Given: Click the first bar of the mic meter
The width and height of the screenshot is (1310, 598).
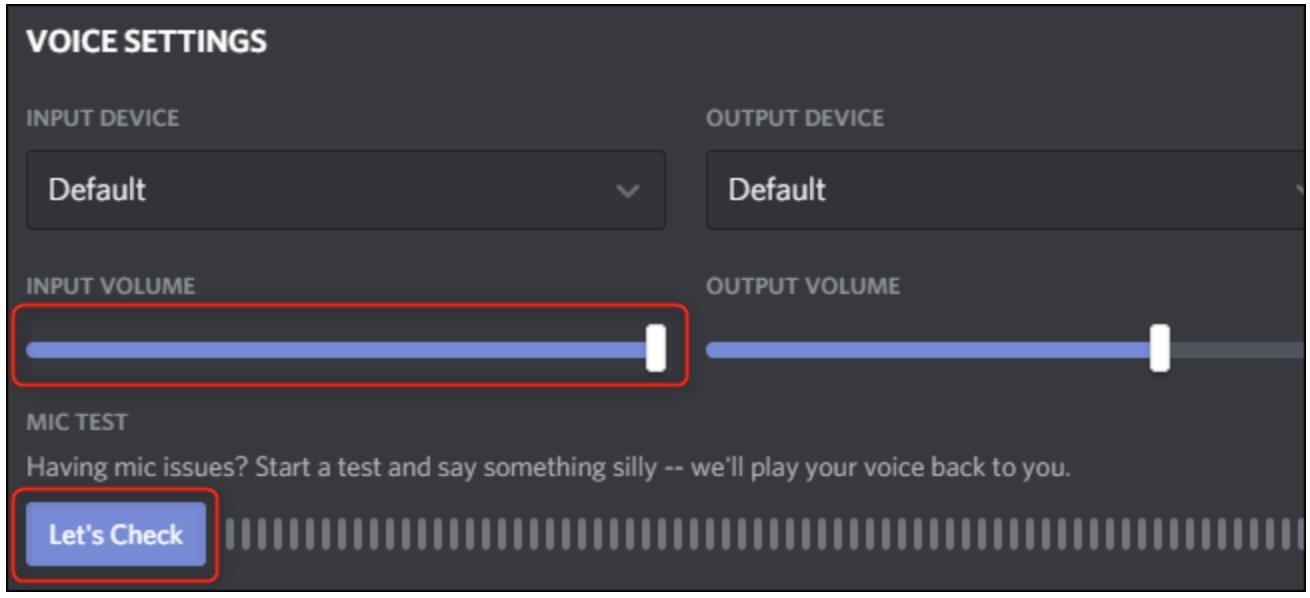Looking at the screenshot, I should point(231,534).
